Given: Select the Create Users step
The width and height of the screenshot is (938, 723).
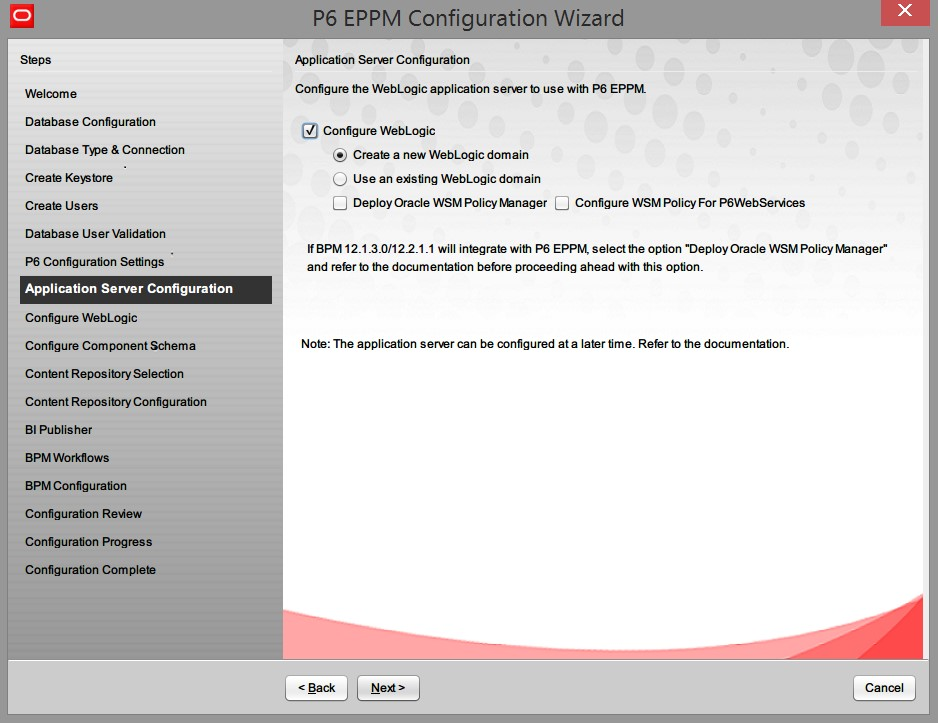Looking at the screenshot, I should 62,206.
